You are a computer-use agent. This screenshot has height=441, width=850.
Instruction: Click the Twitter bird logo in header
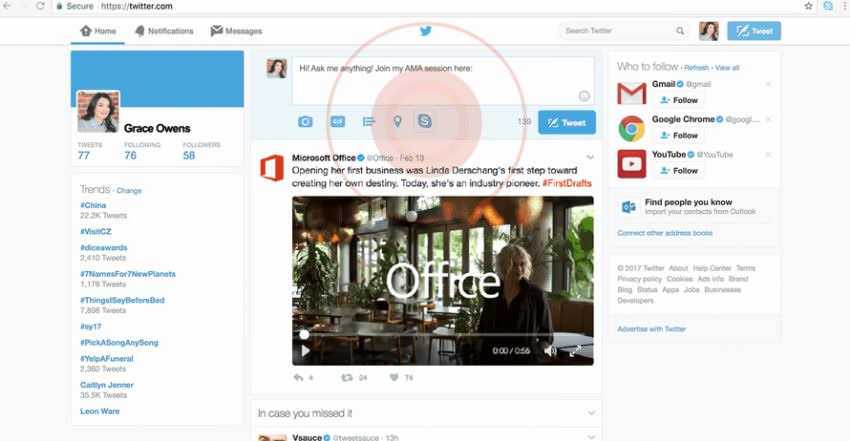pos(425,31)
